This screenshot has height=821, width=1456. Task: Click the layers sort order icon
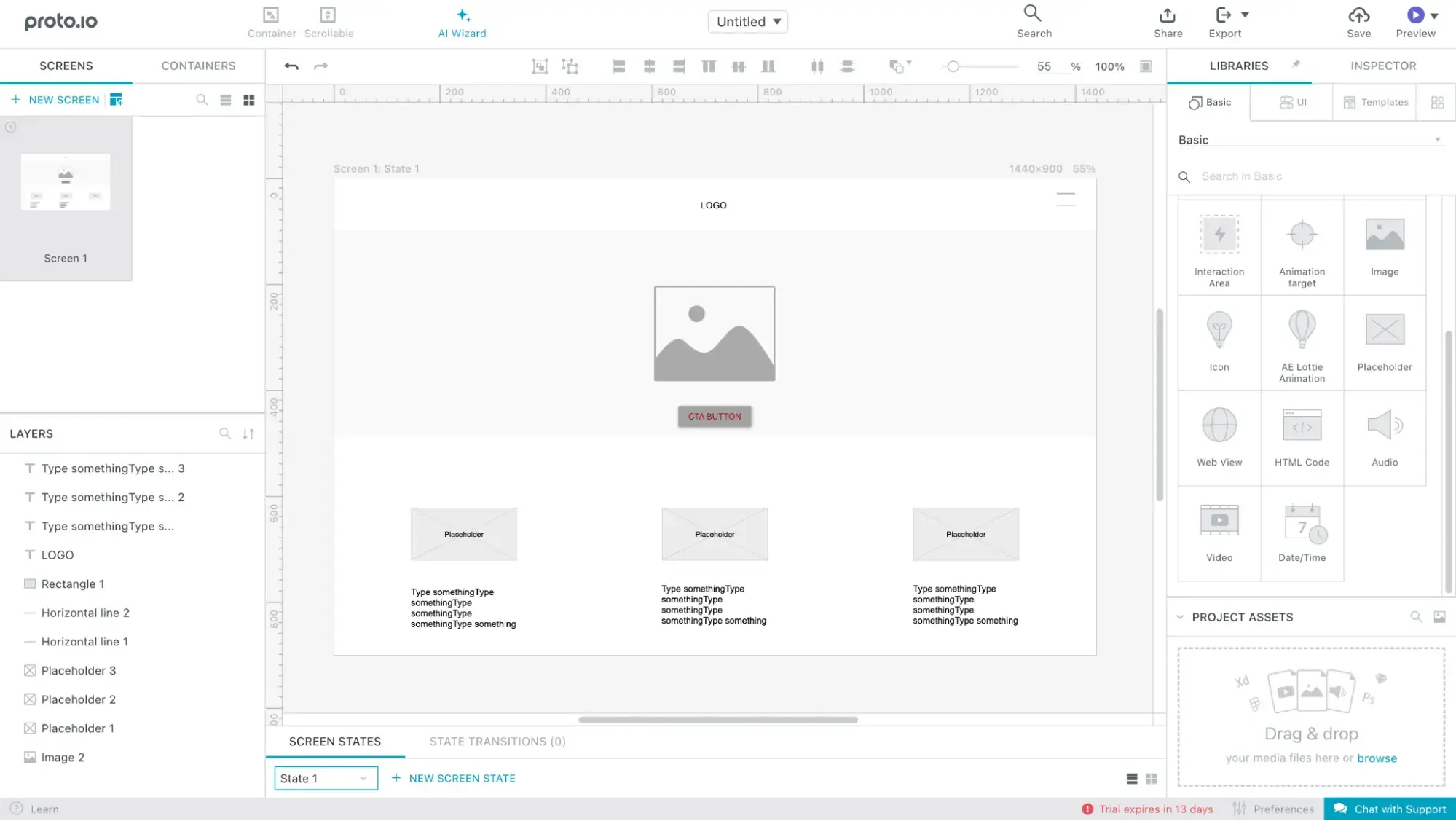tap(248, 433)
